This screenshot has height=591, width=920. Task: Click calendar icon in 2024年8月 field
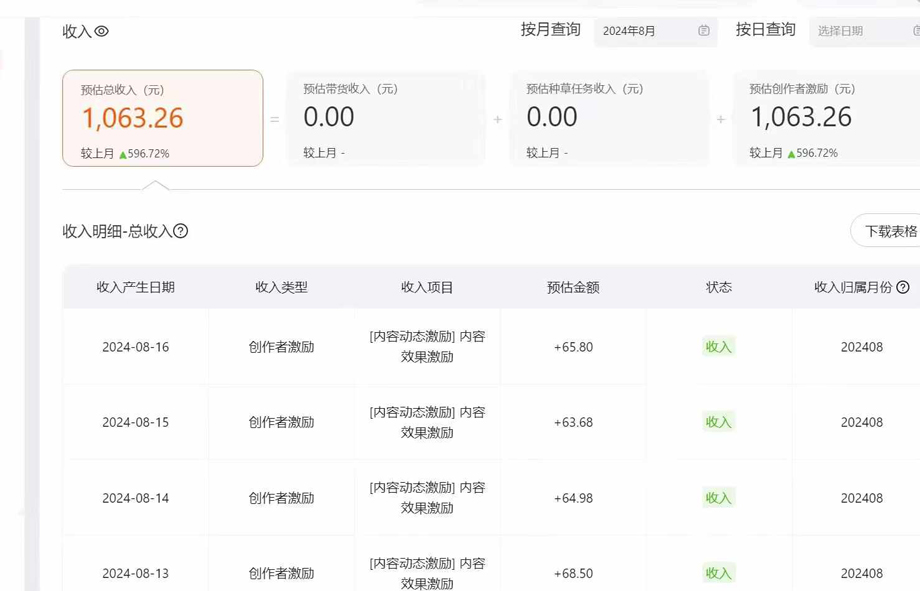tap(704, 31)
